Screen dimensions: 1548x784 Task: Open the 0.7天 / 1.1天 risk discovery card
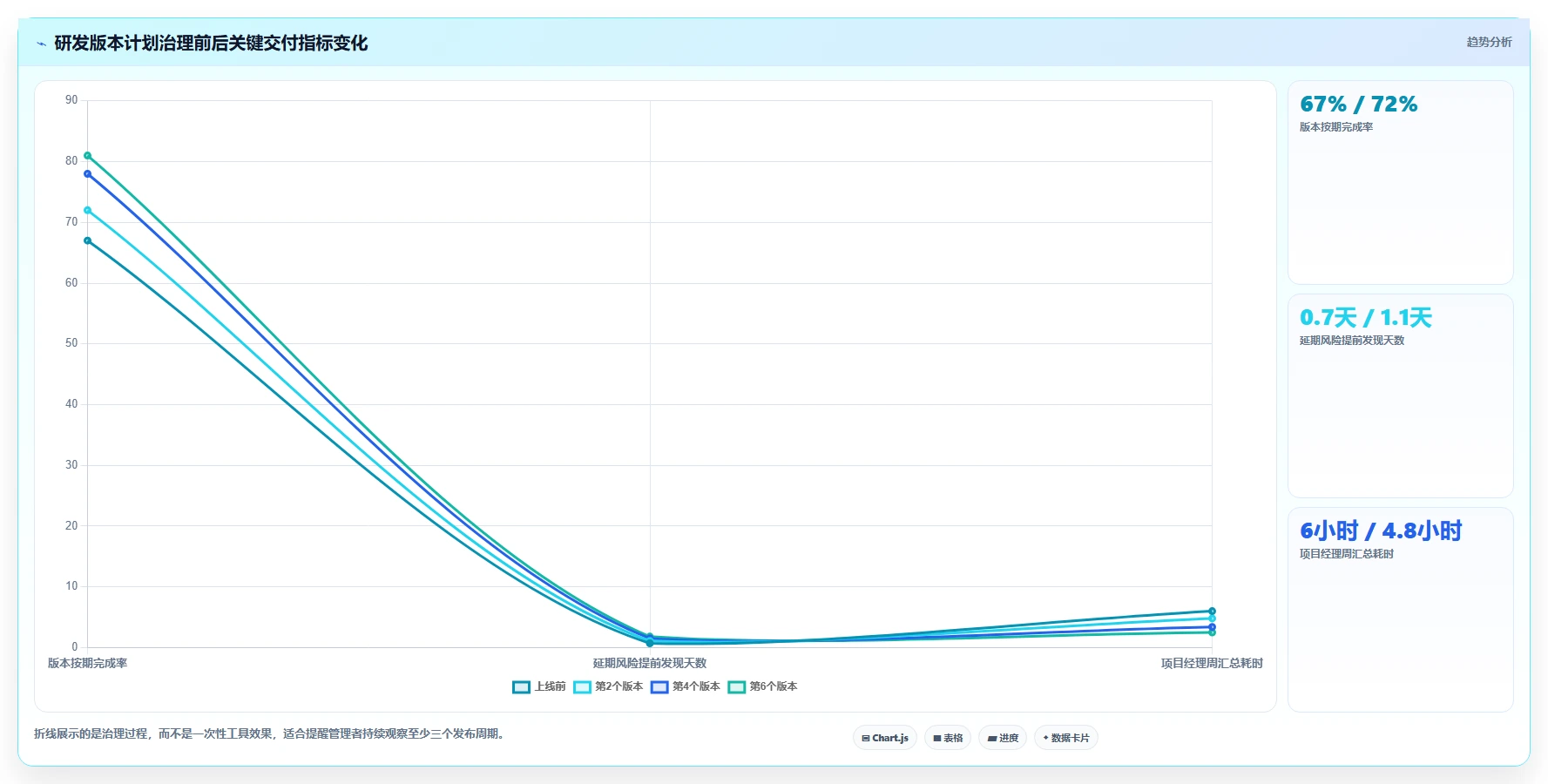tap(1401, 396)
